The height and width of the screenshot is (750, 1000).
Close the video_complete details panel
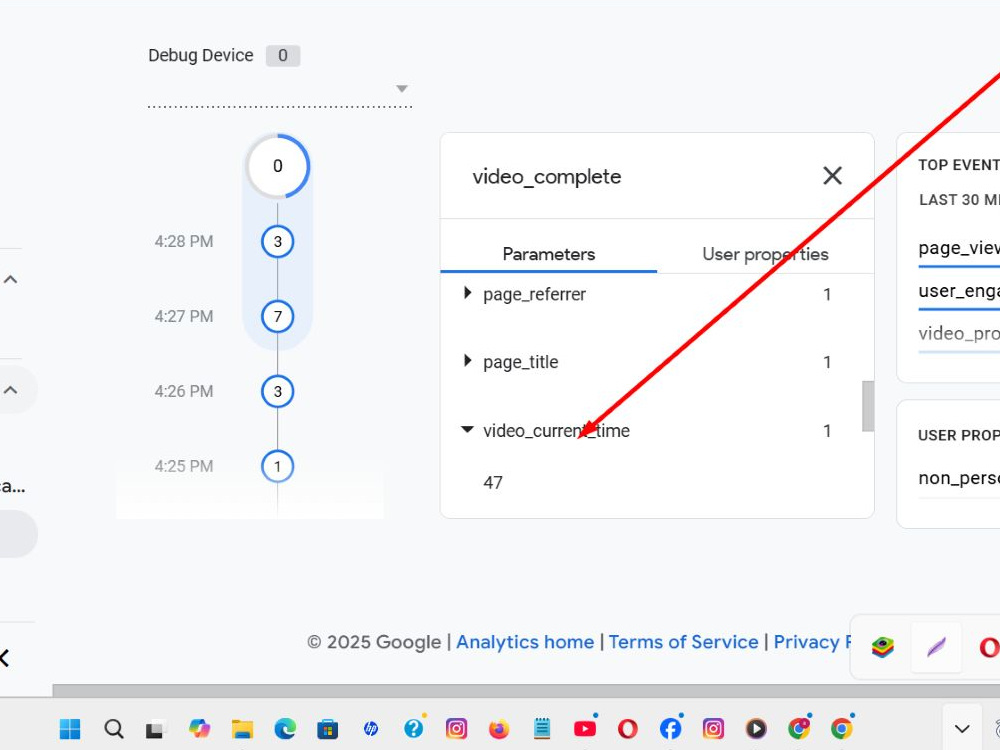pyautogui.click(x=832, y=175)
